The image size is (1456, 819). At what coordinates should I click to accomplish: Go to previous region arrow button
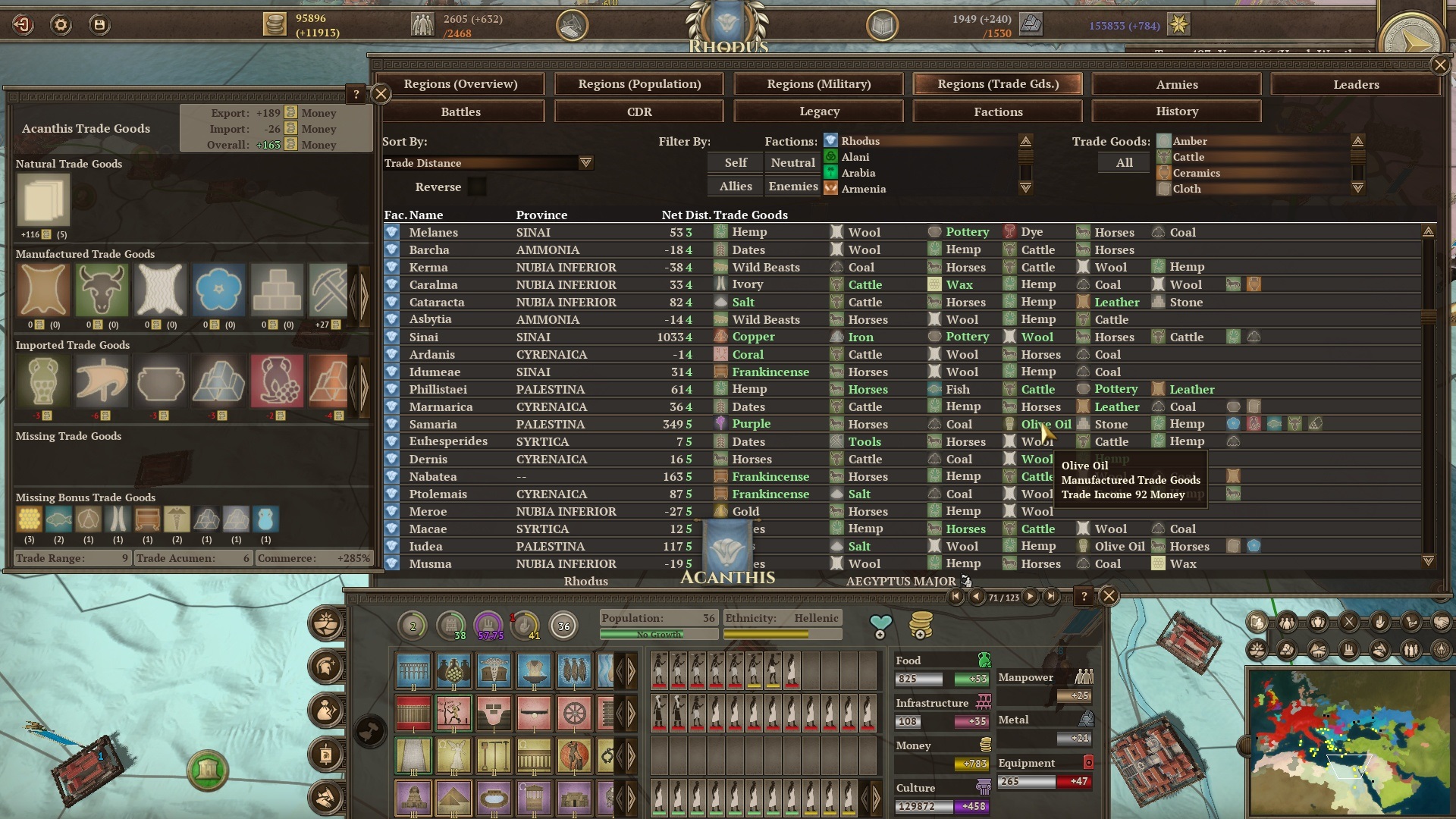977,597
